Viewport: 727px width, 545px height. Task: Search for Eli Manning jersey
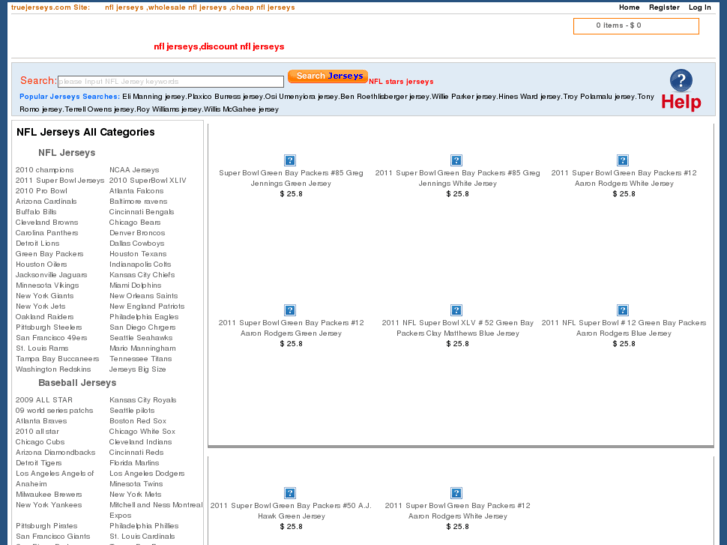154,96
